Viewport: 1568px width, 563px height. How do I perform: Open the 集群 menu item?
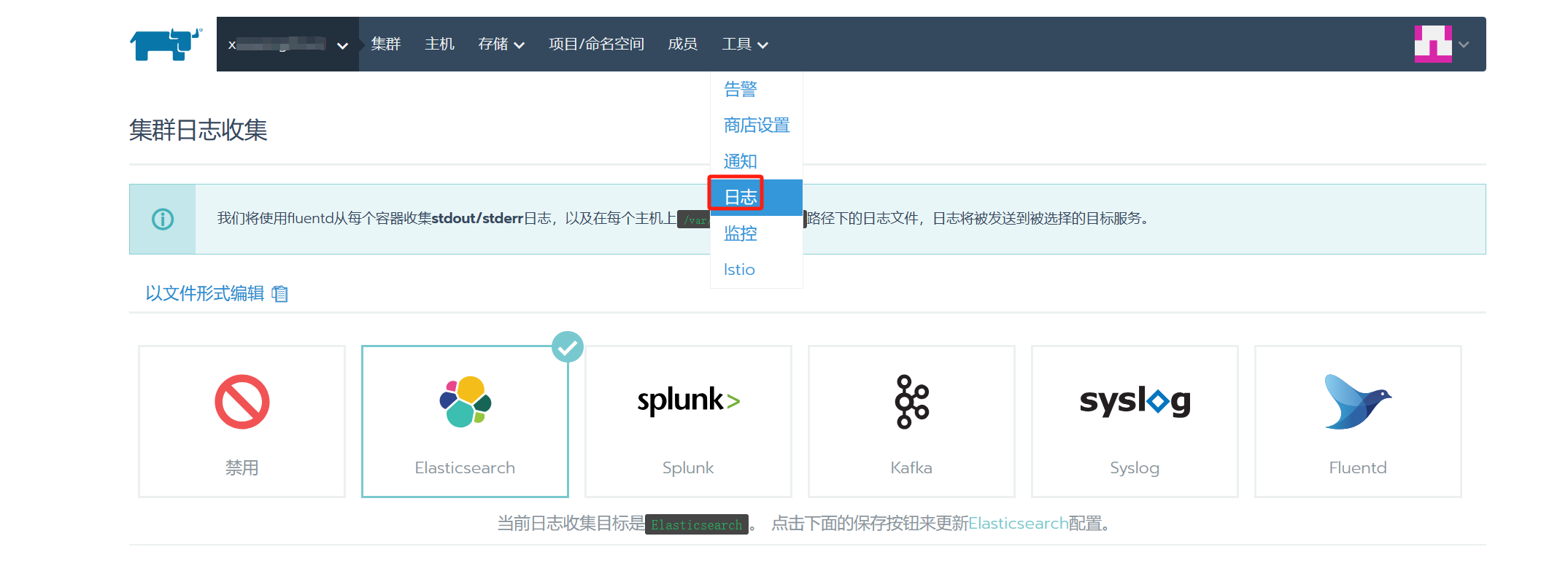click(386, 44)
